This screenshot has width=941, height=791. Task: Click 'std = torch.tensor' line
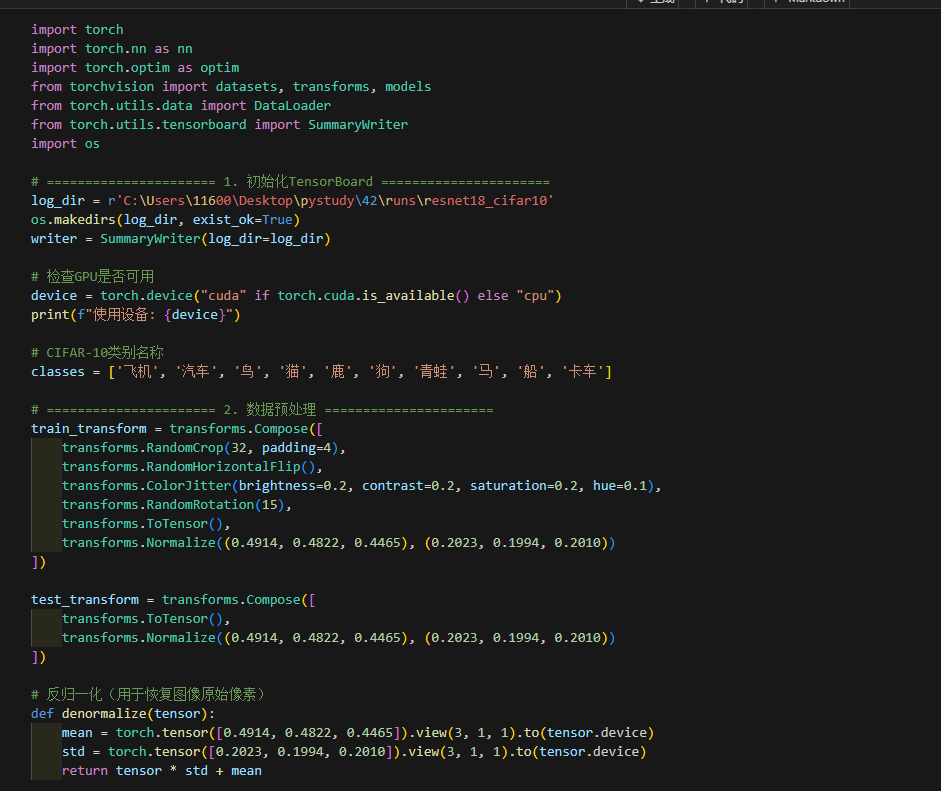[354, 752]
